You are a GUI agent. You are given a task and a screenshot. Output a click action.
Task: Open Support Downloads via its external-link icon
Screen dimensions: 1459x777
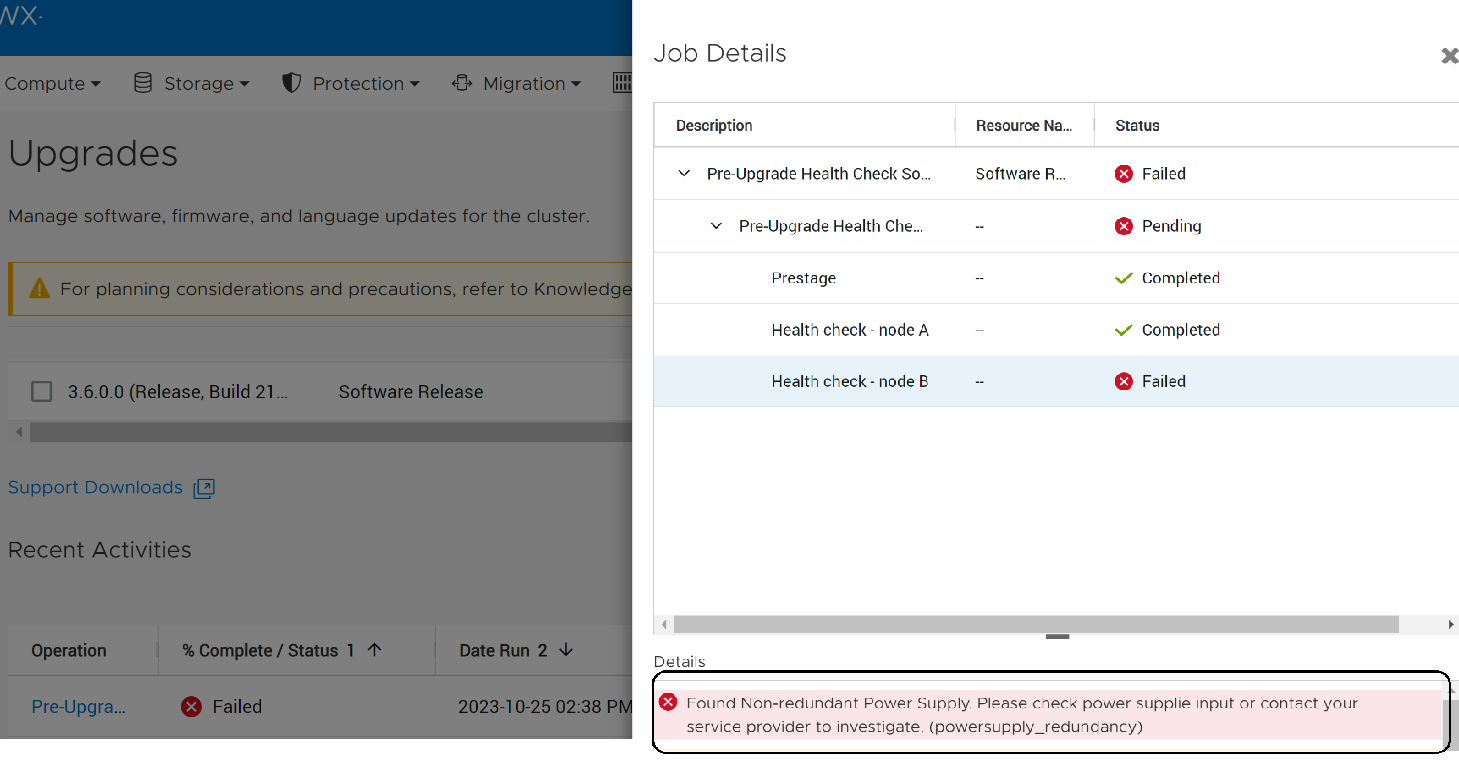[x=203, y=488]
